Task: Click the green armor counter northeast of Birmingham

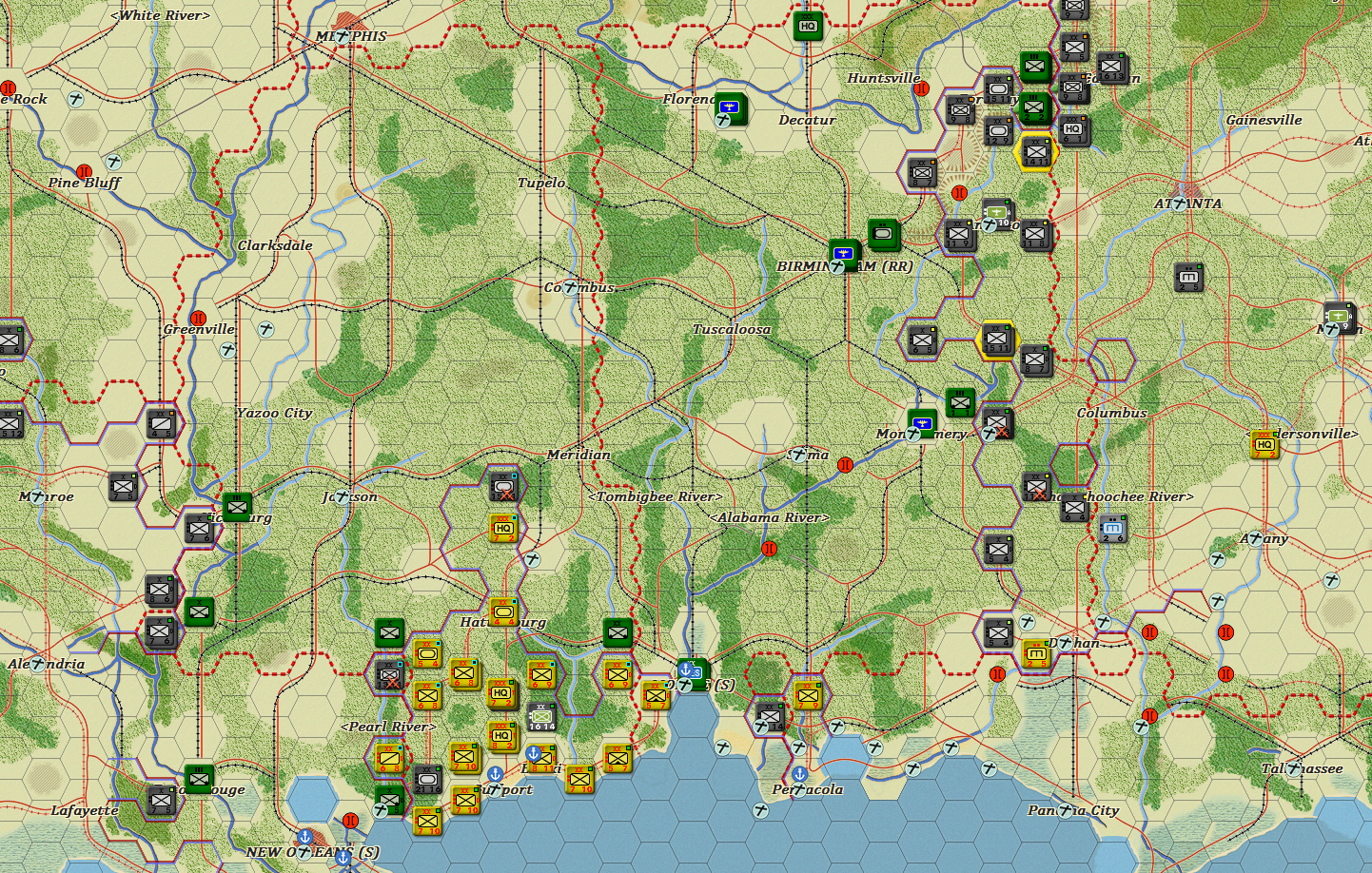Action: 884,233
